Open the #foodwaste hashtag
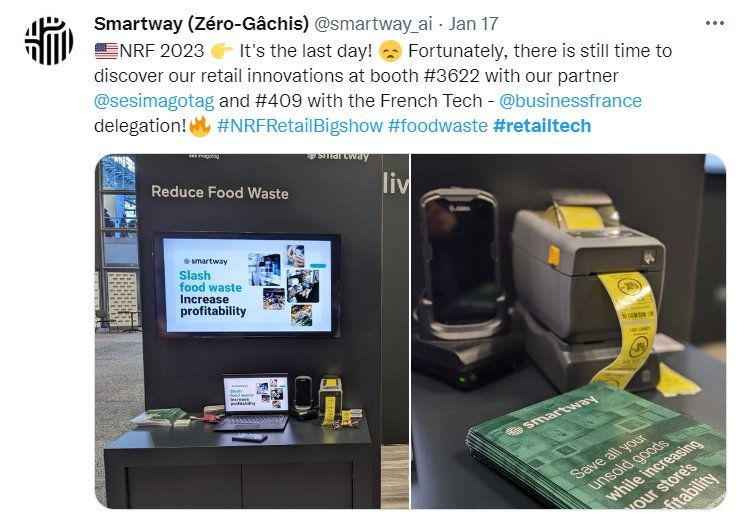This screenshot has height=522, width=745. pos(438,126)
